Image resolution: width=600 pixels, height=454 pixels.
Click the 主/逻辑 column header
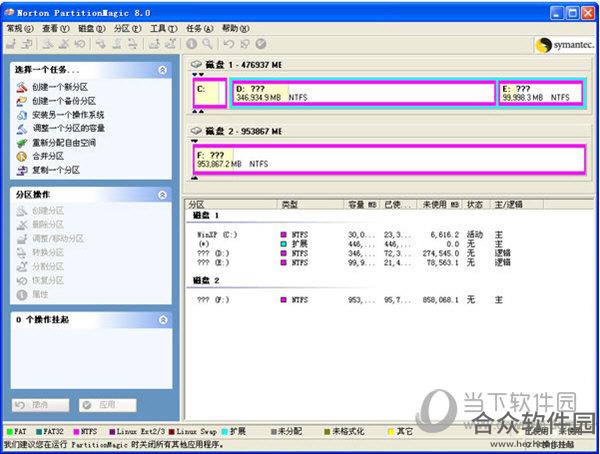click(x=517, y=204)
